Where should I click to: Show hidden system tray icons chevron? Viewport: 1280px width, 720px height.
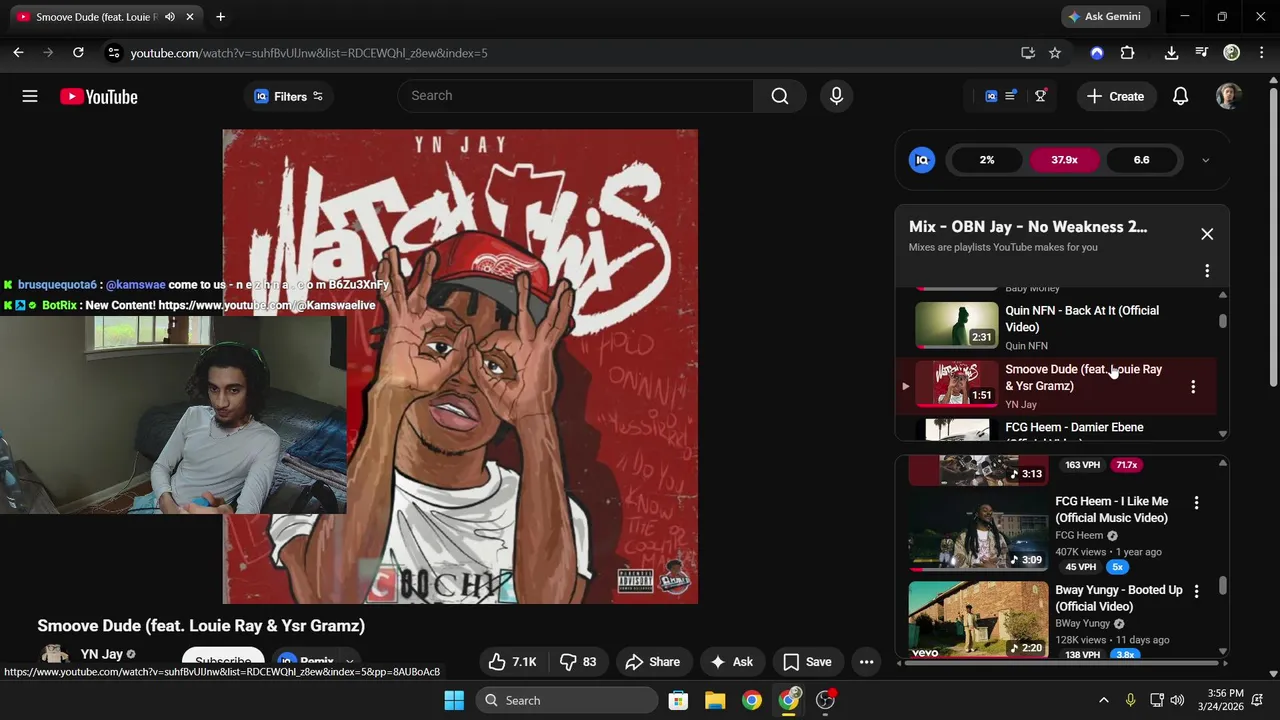pos(1103,700)
